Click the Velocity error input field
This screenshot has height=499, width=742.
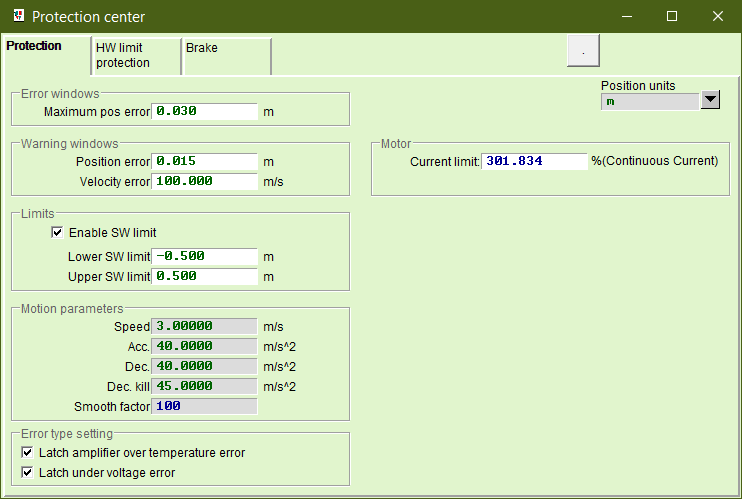pyautogui.click(x=204, y=182)
